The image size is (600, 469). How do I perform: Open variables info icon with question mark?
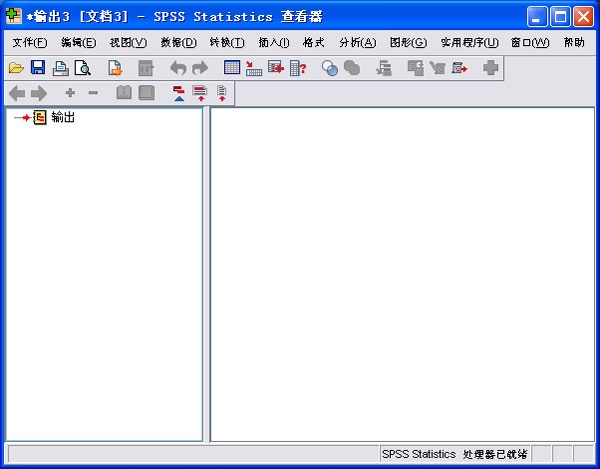click(298, 68)
